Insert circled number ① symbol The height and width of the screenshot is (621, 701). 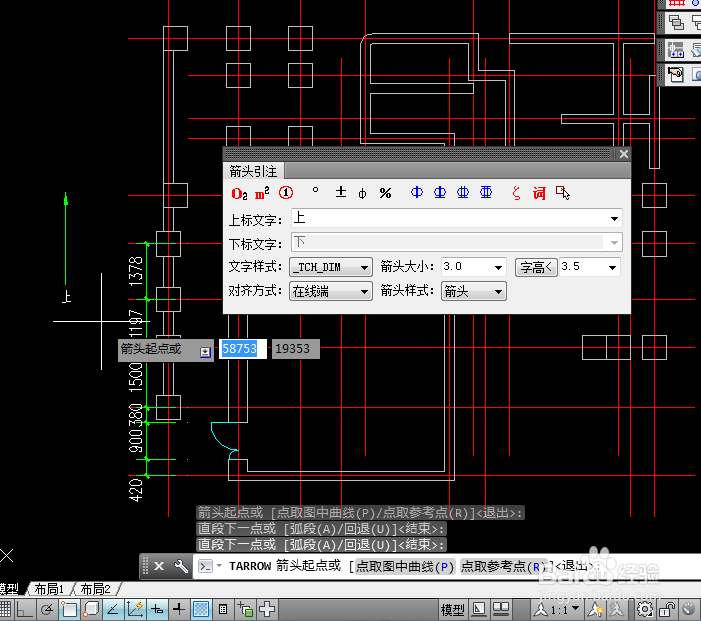(286, 193)
